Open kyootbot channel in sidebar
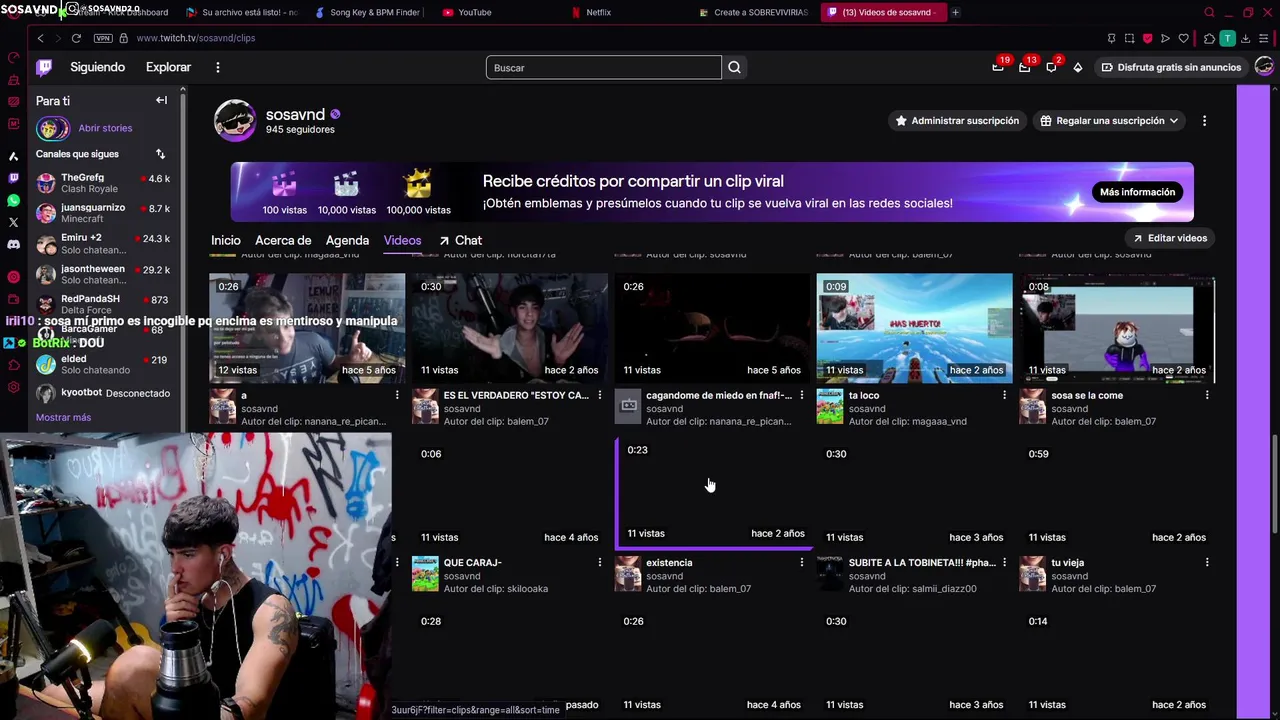This screenshot has width=1280, height=720. coord(104,393)
